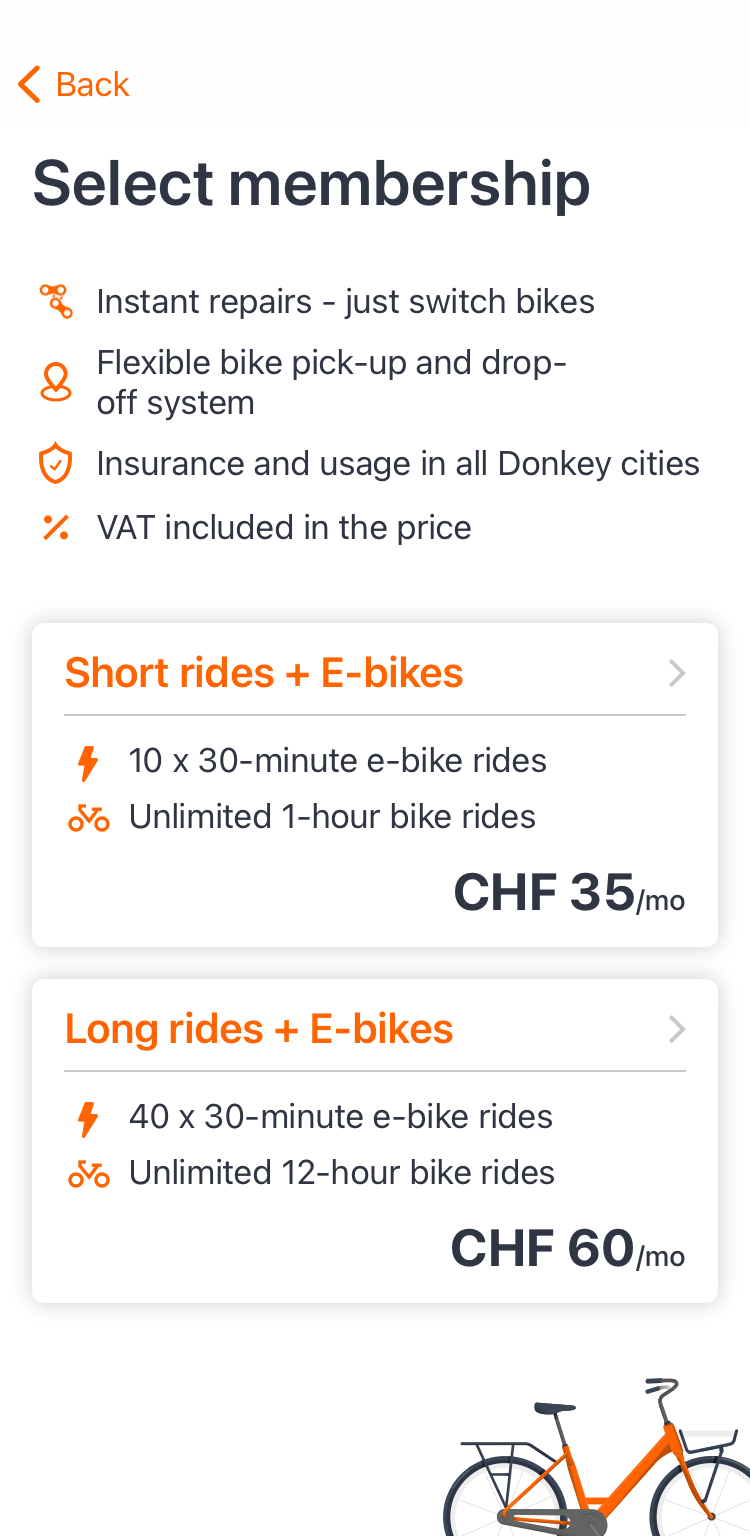750x1536 pixels.
Task: Tap 'Unlimited 1-hour bike rides' text
Action: tap(332, 817)
